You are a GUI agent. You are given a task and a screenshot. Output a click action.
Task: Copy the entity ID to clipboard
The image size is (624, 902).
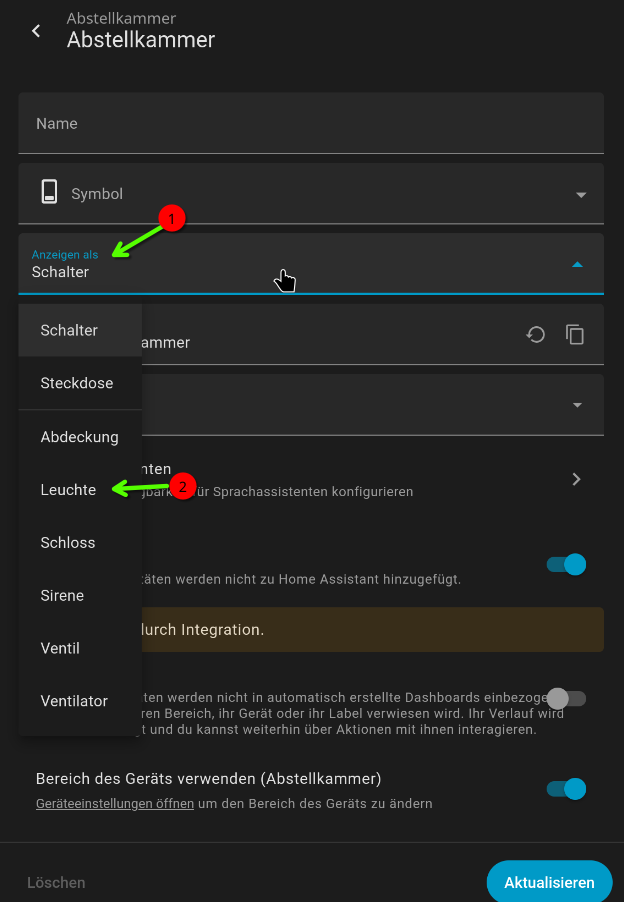click(x=575, y=335)
